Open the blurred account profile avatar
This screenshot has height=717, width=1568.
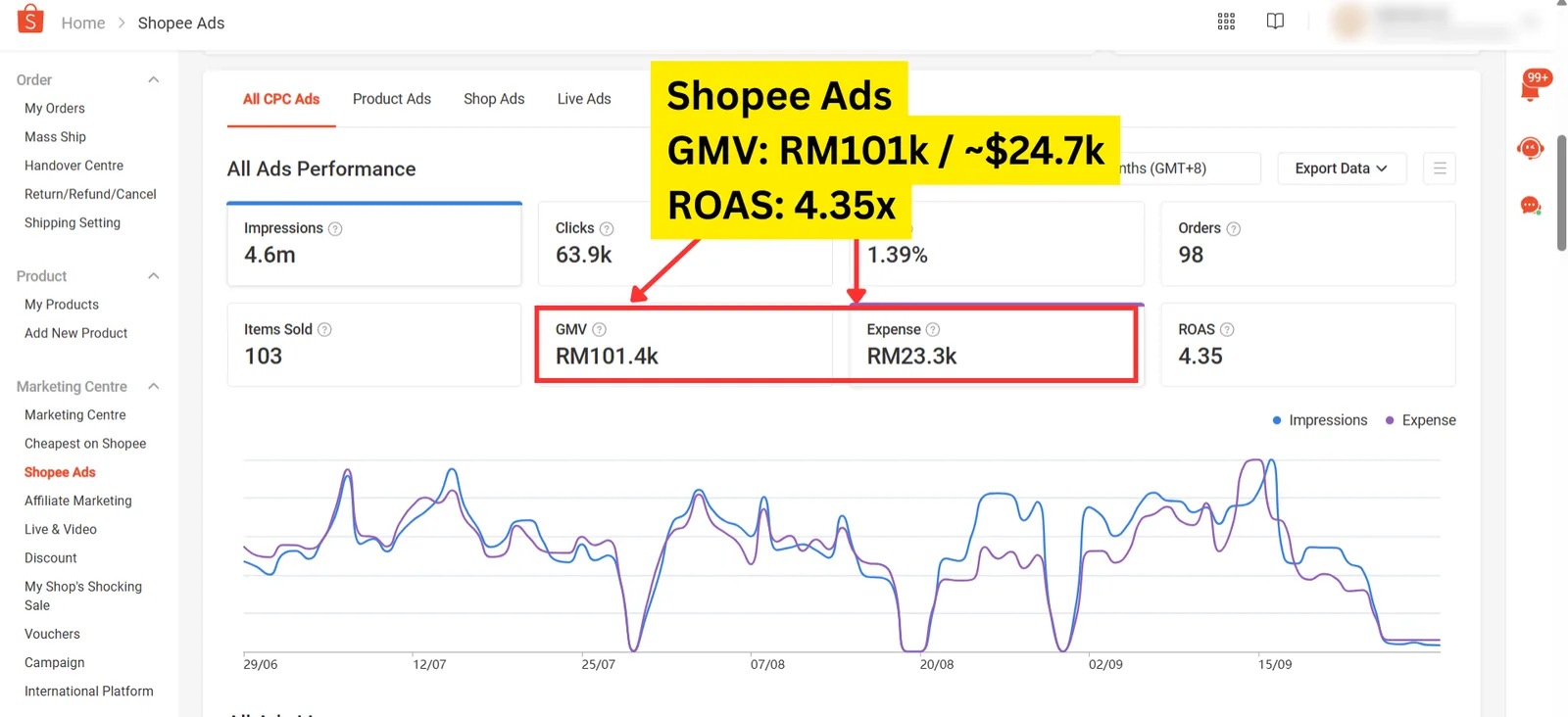click(1350, 21)
